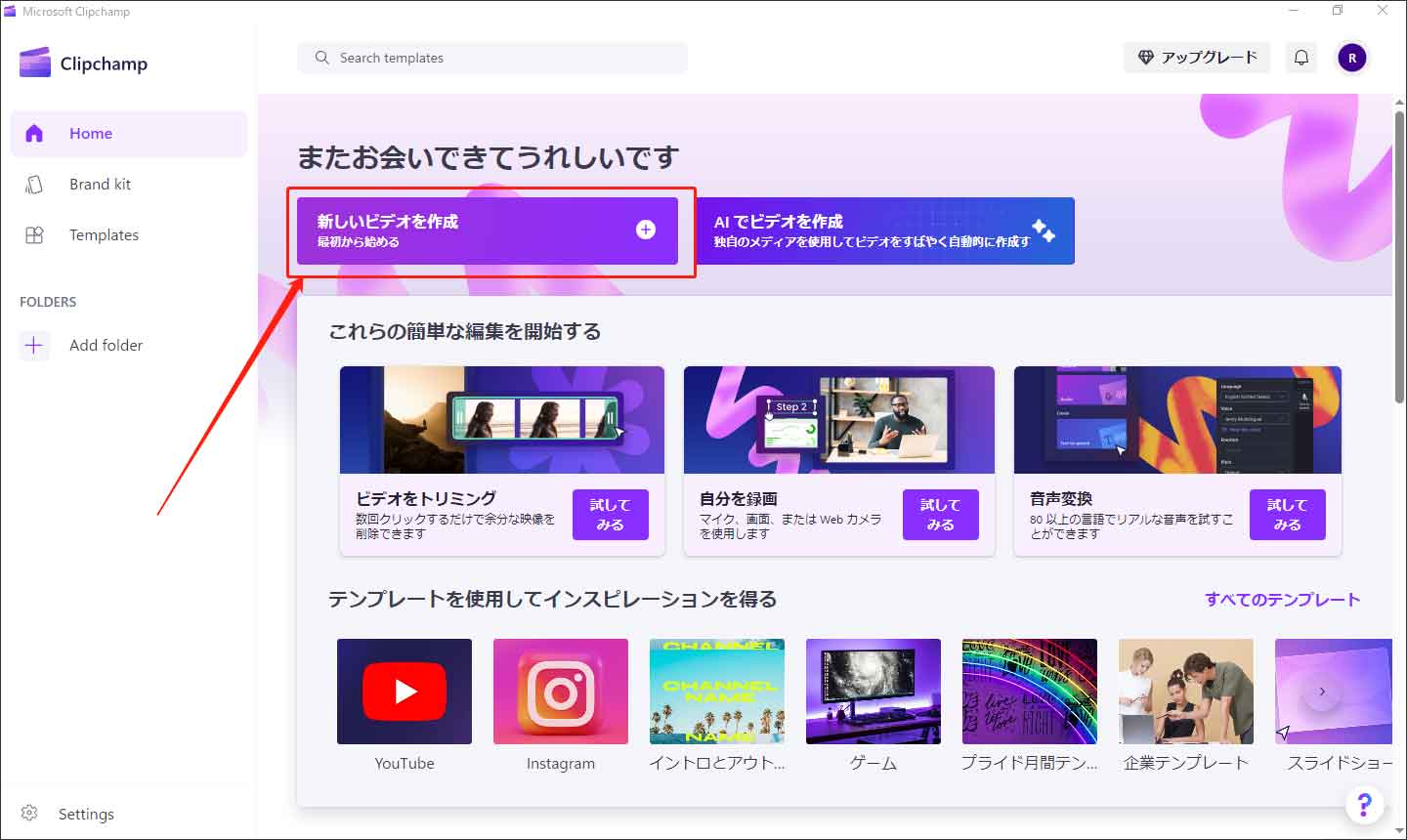This screenshot has width=1407, height=840.
Task: Click AI でビデオを作成 button
Action: (x=885, y=231)
